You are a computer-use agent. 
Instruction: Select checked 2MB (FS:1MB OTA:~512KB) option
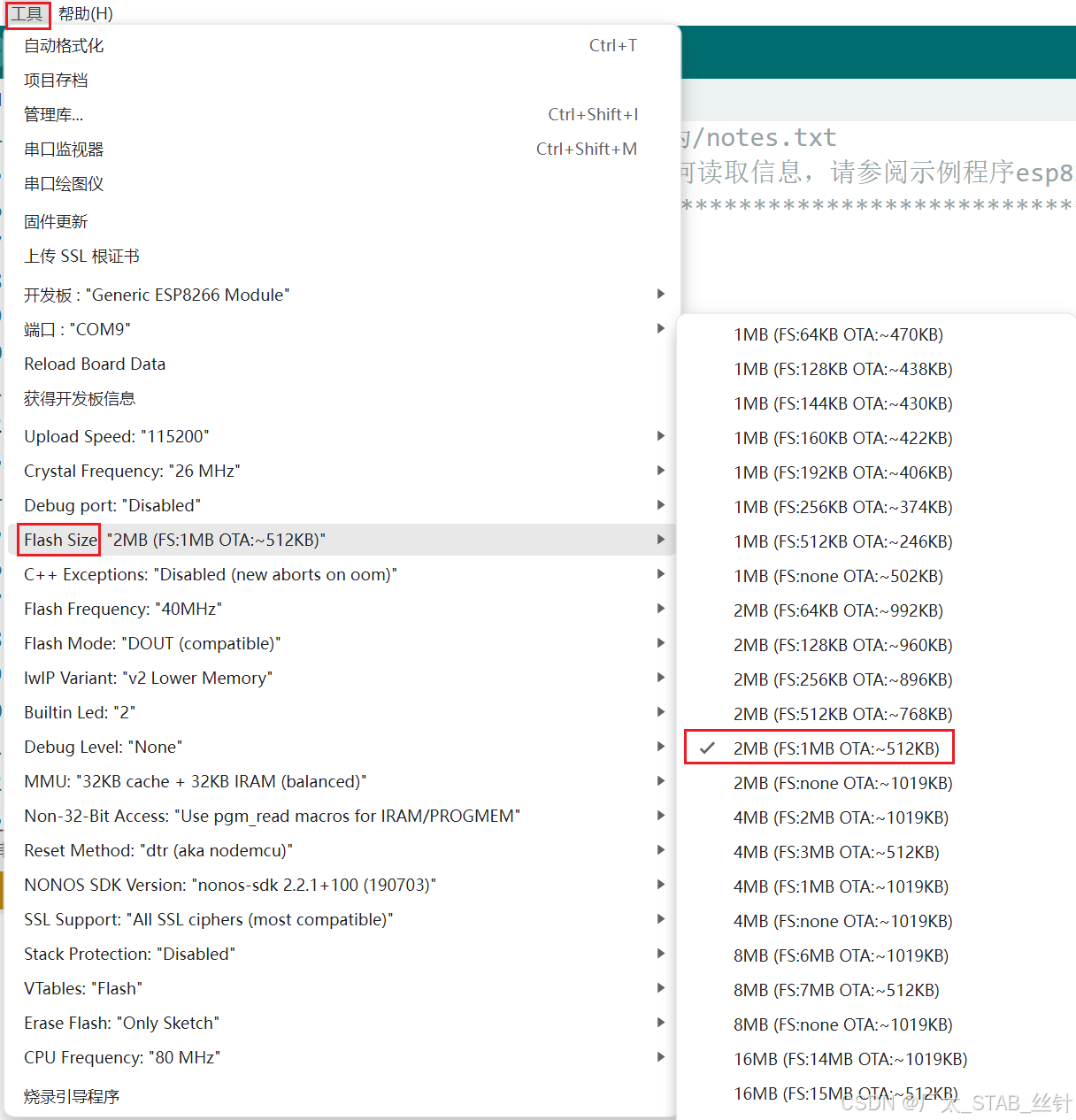coord(876,748)
